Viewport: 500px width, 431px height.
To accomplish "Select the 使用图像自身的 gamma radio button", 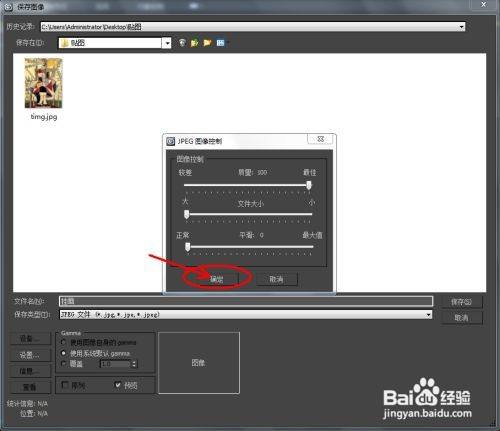I will [64, 342].
